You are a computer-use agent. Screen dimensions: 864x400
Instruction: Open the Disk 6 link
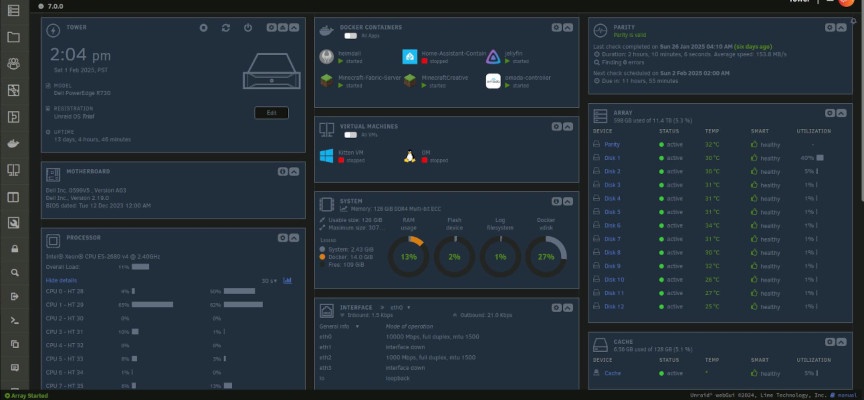click(612, 225)
